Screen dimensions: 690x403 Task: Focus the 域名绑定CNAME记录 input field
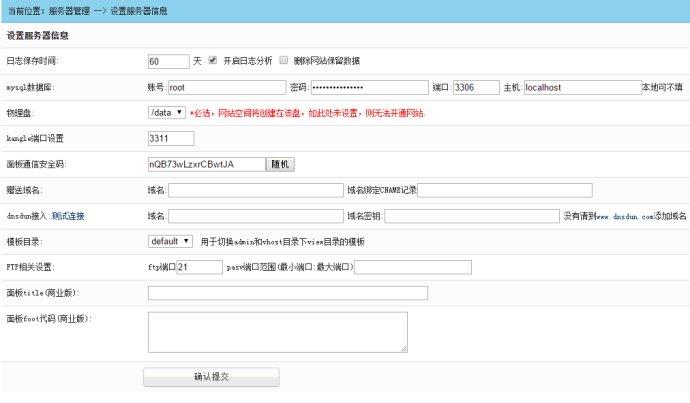[x=505, y=190]
